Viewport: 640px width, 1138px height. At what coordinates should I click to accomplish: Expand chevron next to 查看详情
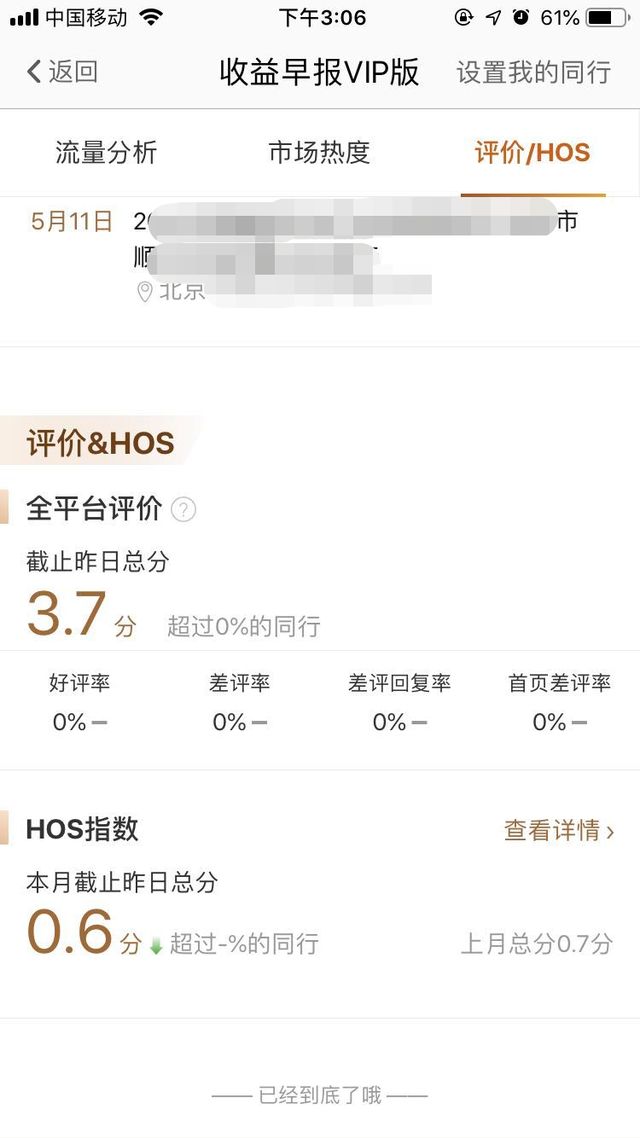tap(610, 832)
